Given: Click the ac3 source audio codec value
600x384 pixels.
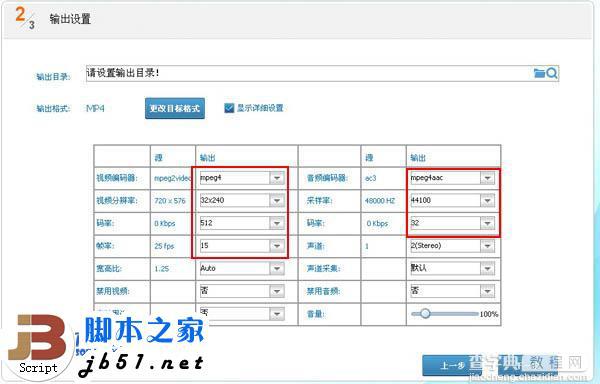Looking at the screenshot, I should [370, 178].
